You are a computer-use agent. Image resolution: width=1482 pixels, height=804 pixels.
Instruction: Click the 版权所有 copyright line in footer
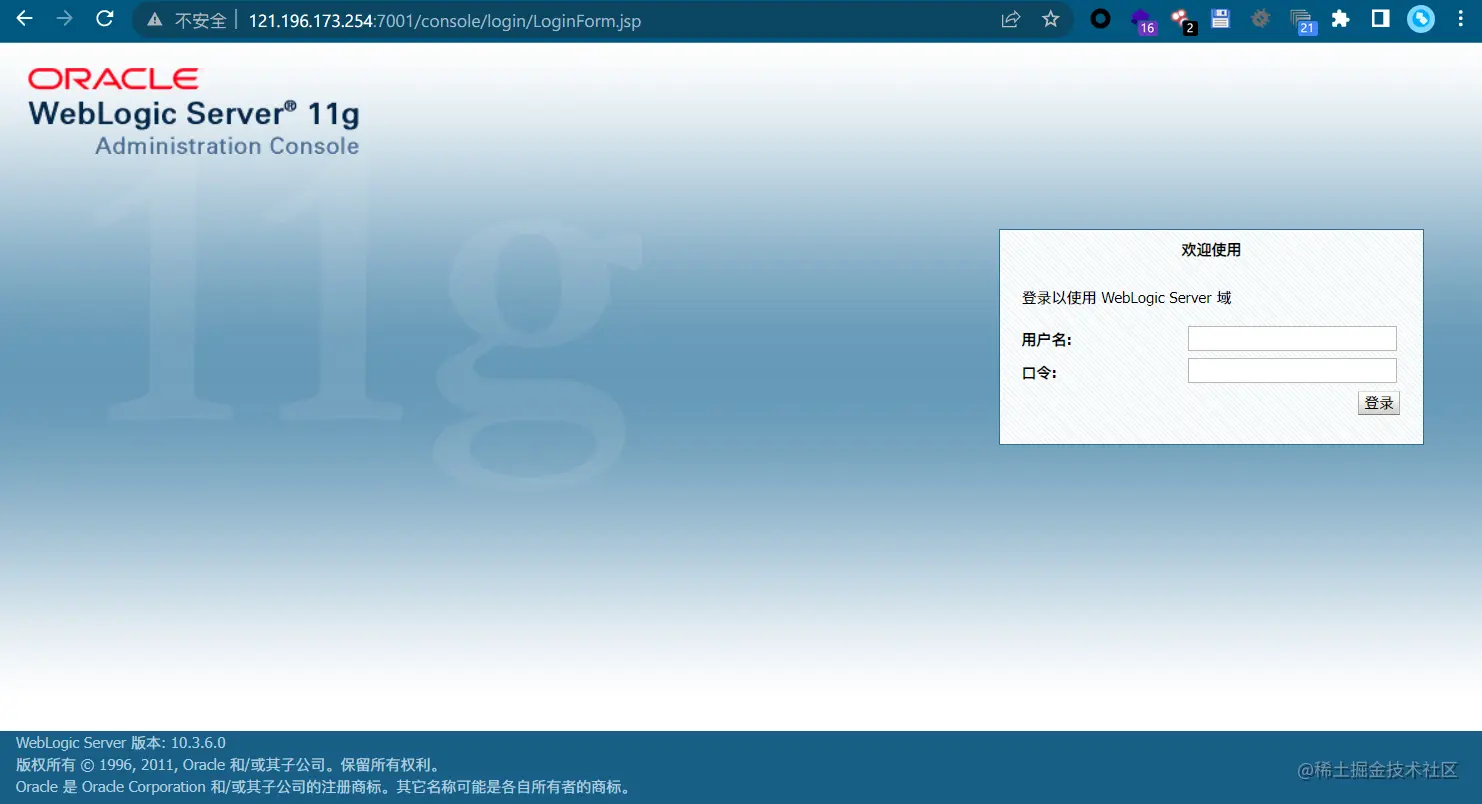pos(228,765)
